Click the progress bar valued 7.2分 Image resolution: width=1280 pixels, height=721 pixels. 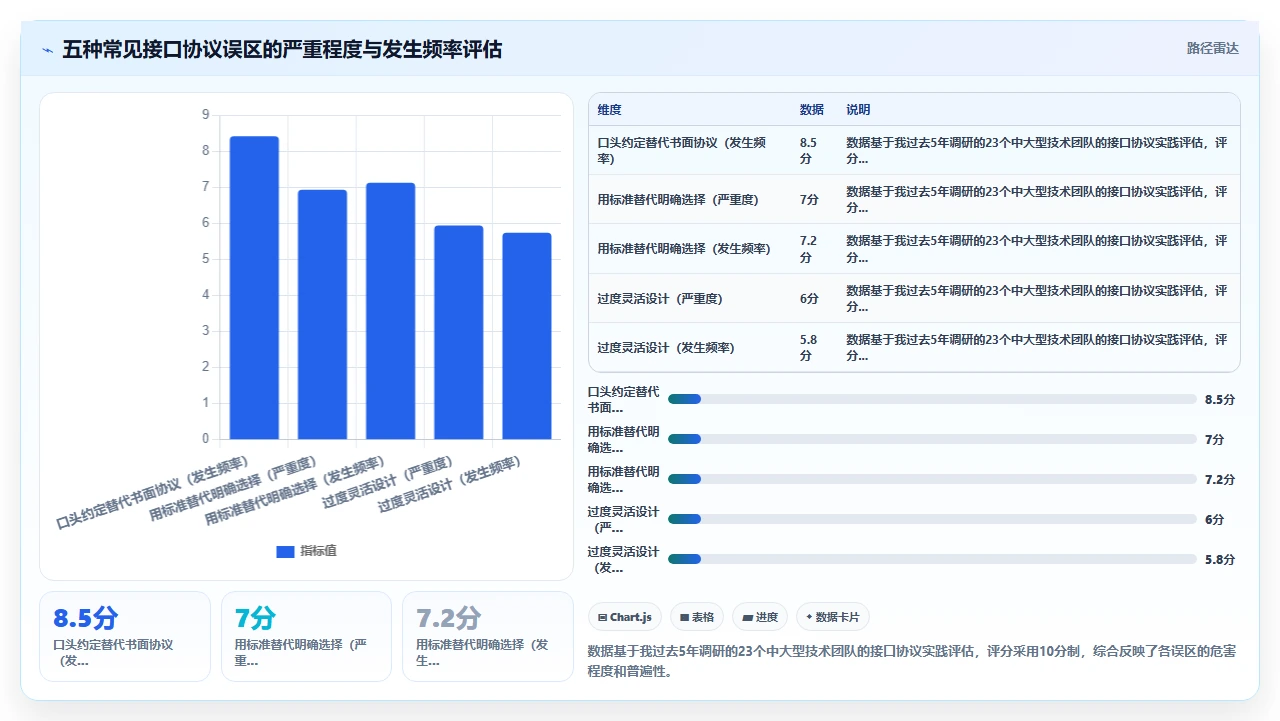pos(932,479)
